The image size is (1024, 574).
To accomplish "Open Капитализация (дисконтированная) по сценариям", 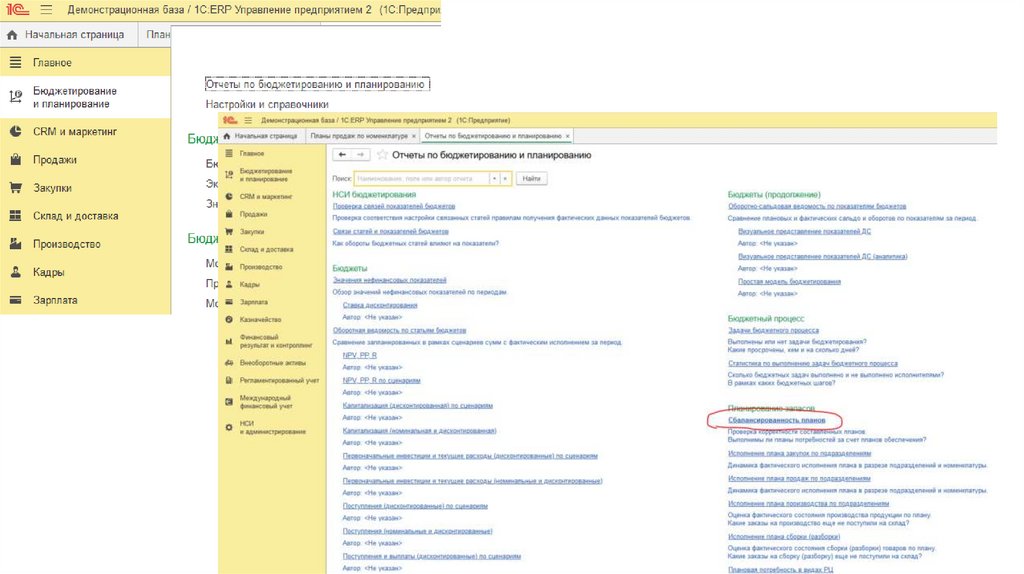I will (x=417, y=406).
